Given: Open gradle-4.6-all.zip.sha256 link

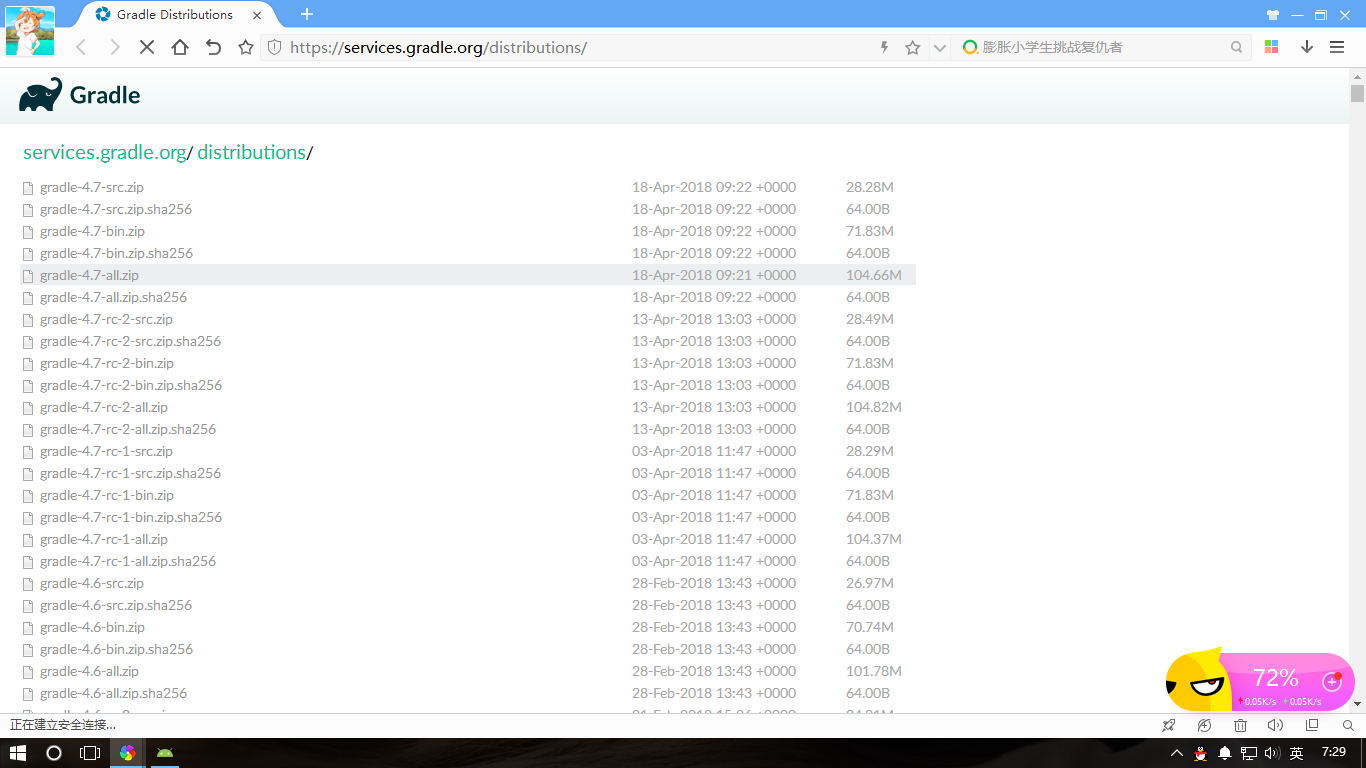Looking at the screenshot, I should tap(113, 693).
